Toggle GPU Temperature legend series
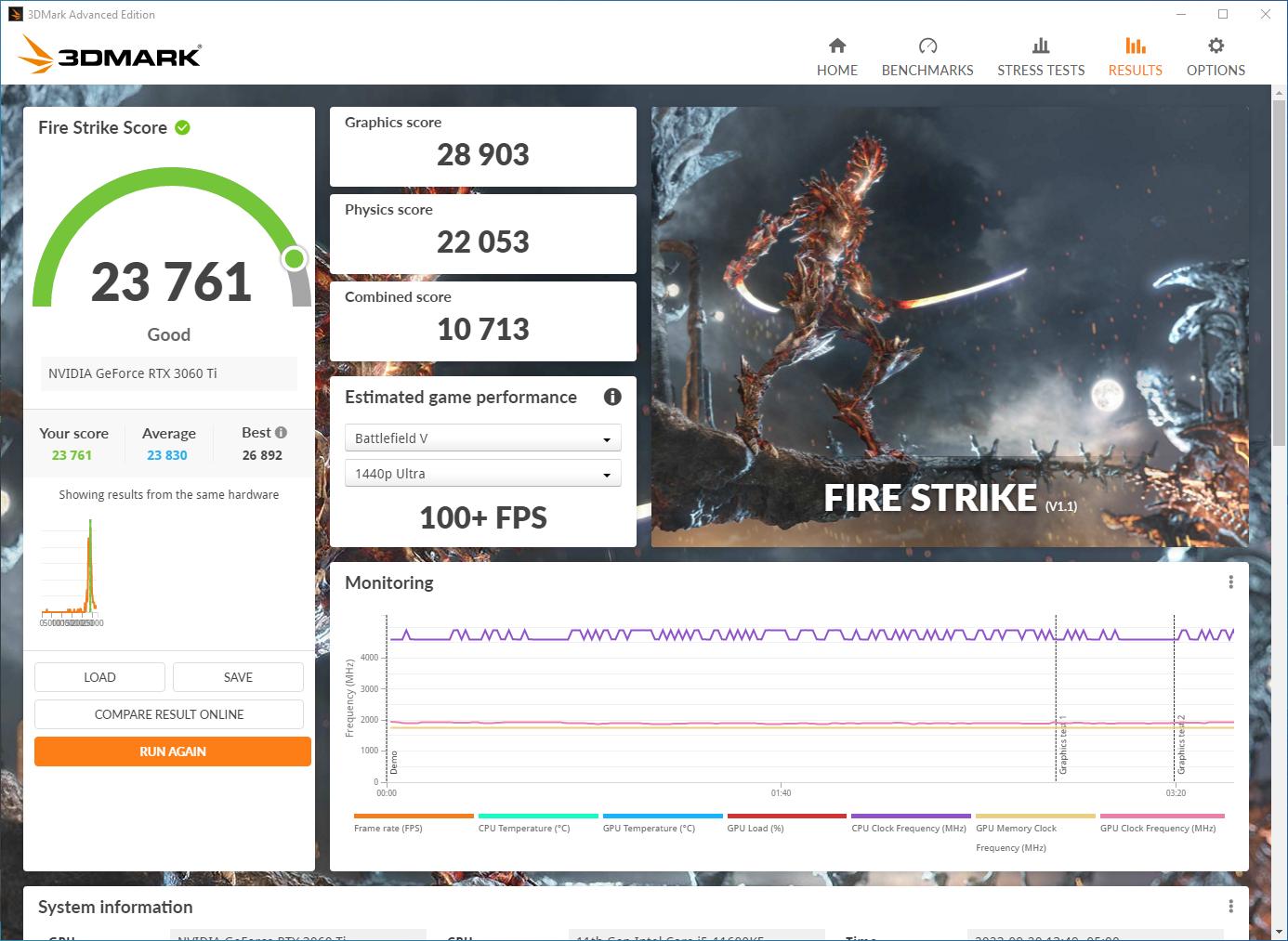Viewport: 1288px width, 941px height. click(663, 823)
